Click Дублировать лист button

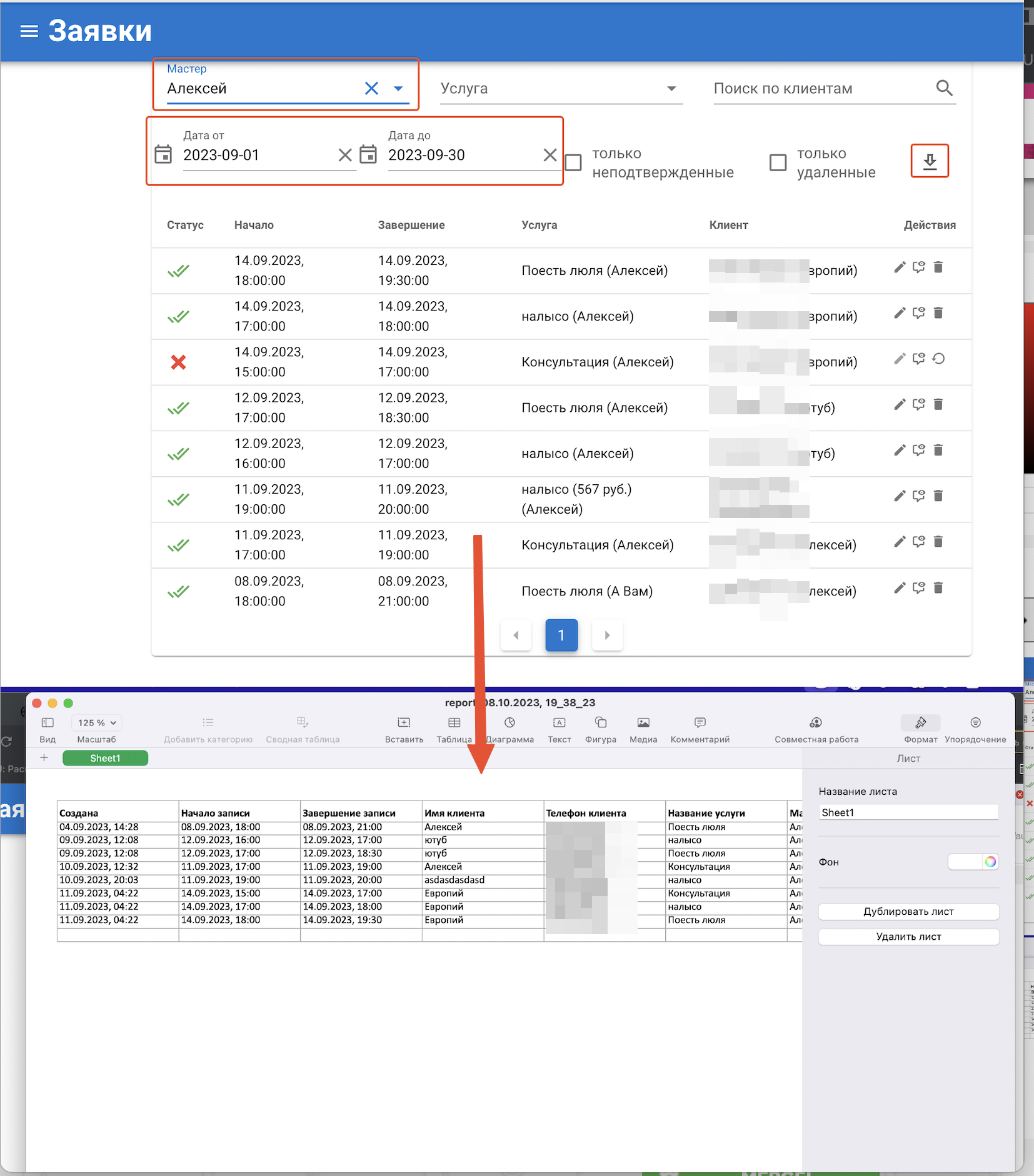[x=908, y=911]
